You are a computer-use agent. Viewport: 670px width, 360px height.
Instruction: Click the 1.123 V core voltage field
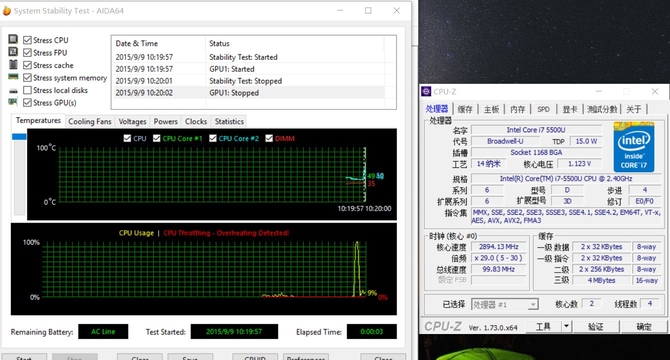pyautogui.click(x=580, y=164)
